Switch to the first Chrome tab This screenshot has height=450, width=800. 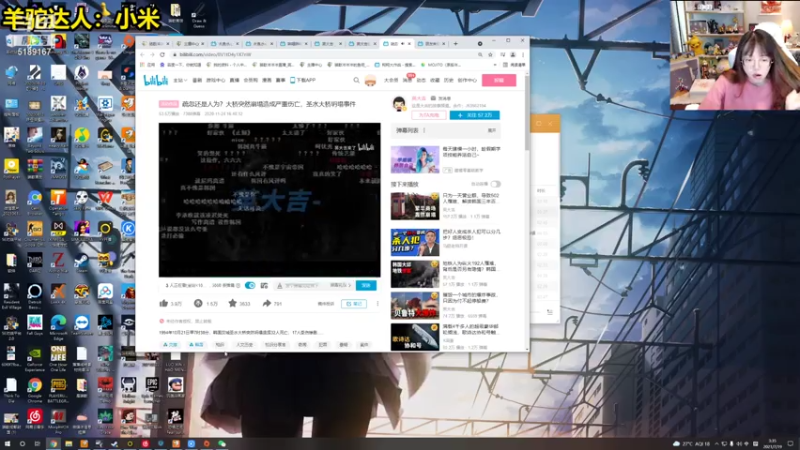(156, 44)
